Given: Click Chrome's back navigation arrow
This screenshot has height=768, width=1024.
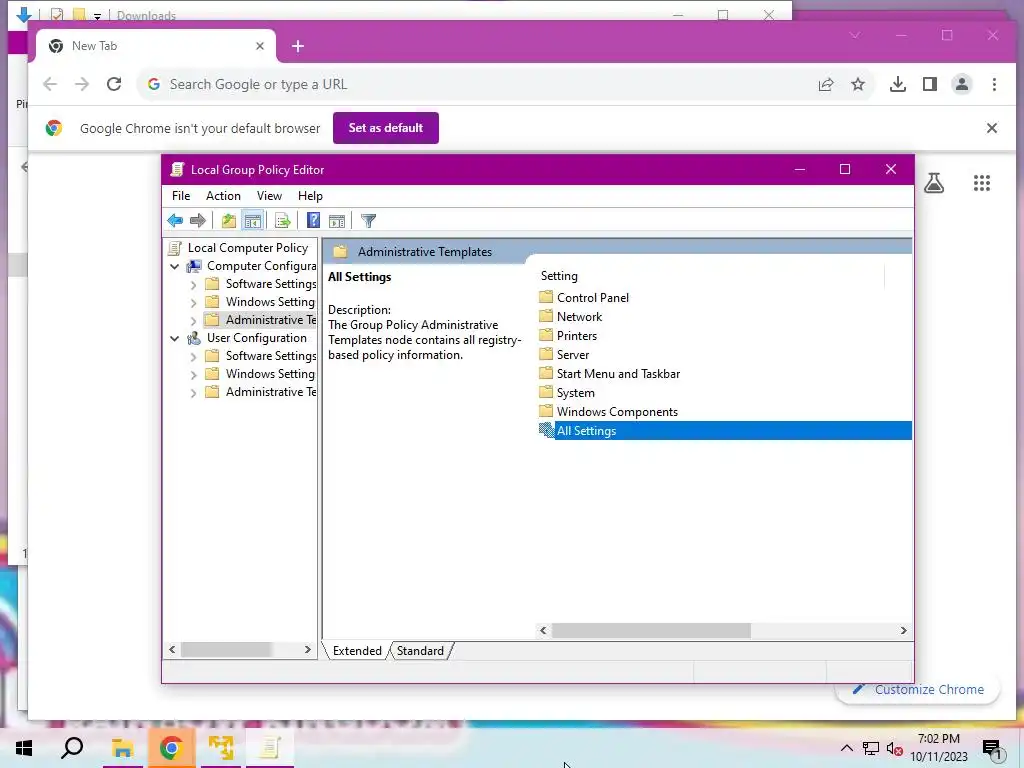Looking at the screenshot, I should click(50, 84).
